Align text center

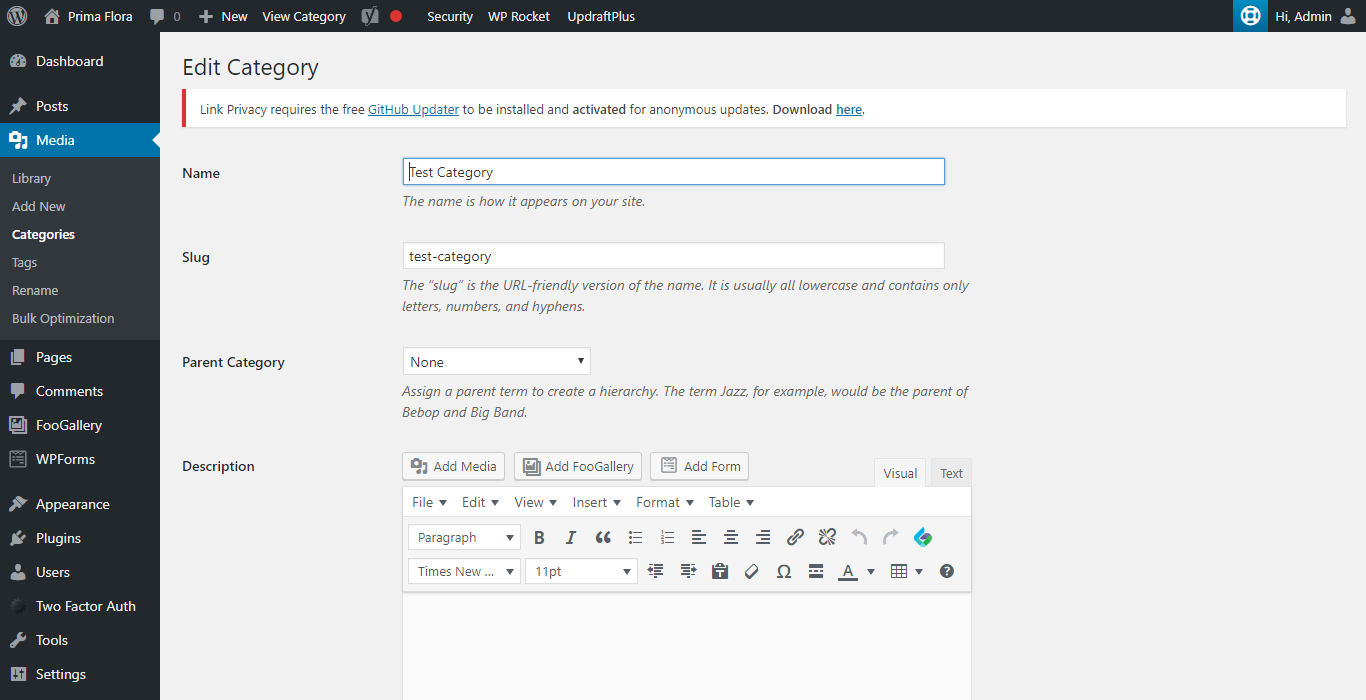point(731,538)
